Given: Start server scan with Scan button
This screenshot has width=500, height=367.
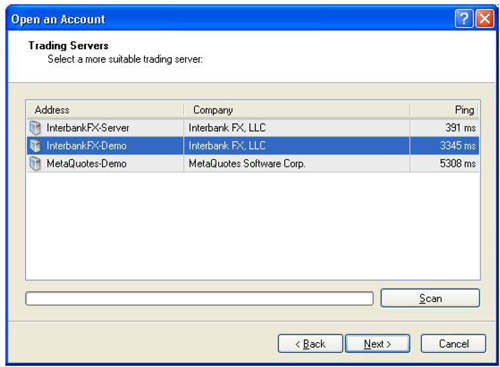Looking at the screenshot, I should point(430,298).
